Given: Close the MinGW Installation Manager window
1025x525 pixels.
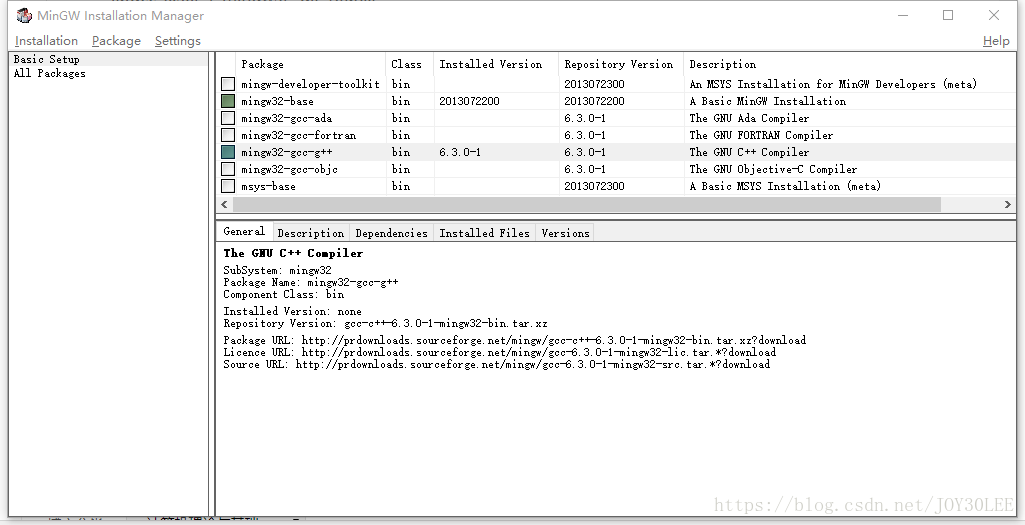Looking at the screenshot, I should click(994, 15).
